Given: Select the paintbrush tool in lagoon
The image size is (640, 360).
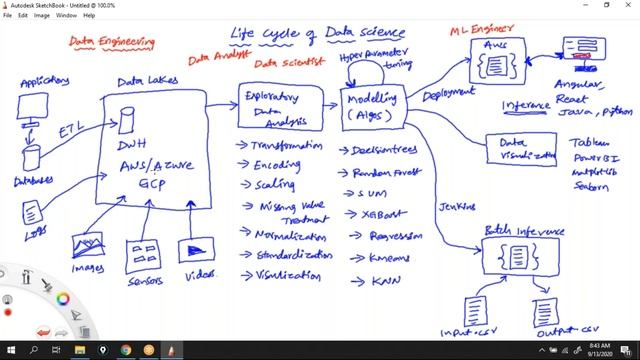Looking at the screenshot, I should pos(47,285).
